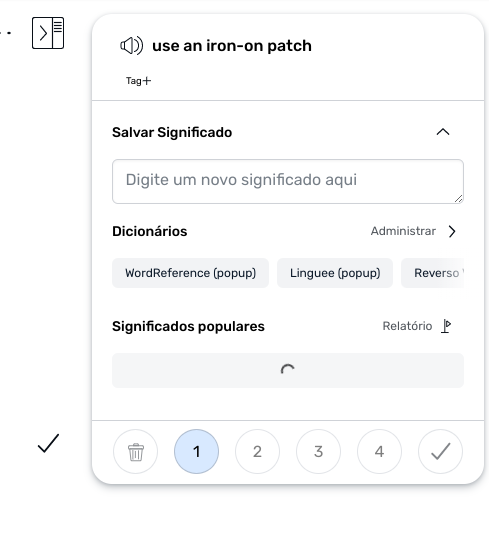Image resolution: width=489 pixels, height=551 pixels.
Task: Set status level 1
Action: click(x=196, y=452)
